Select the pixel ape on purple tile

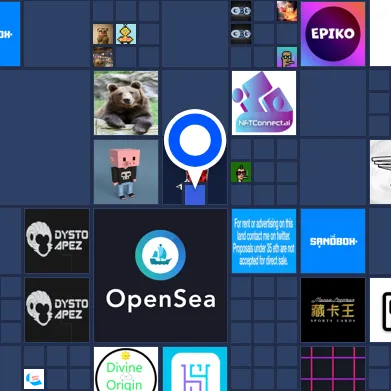click(x=287, y=57)
